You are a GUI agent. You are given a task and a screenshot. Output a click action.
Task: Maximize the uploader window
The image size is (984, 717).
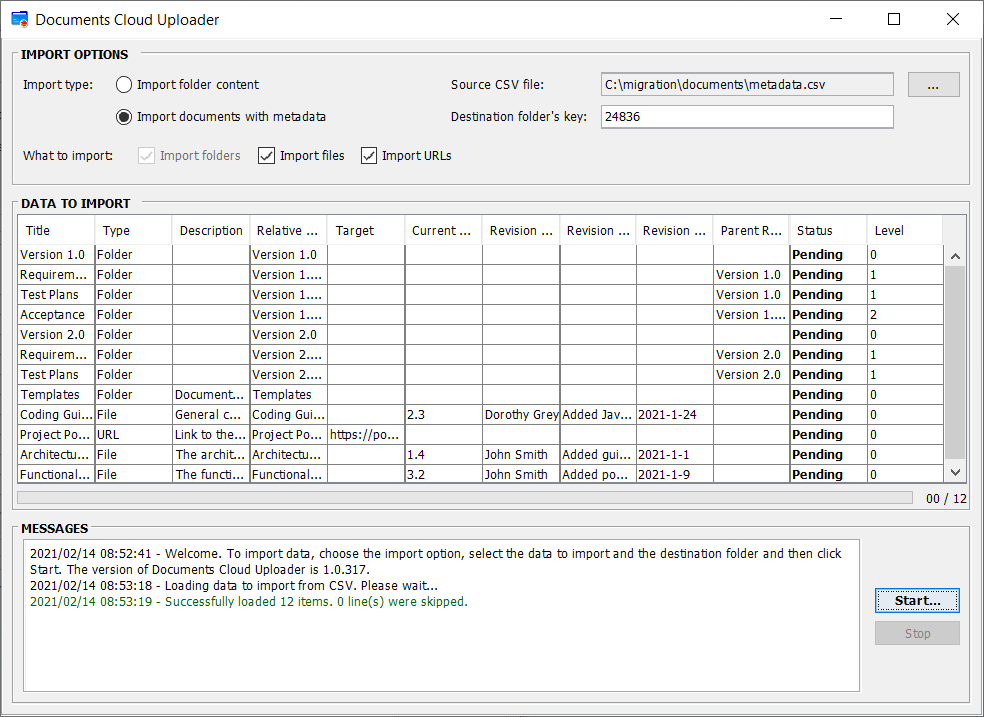[894, 19]
